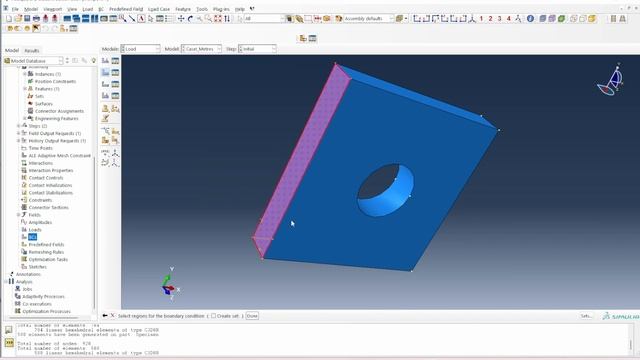
Task: Click the Auto-Fit View icon
Action: coord(218,18)
